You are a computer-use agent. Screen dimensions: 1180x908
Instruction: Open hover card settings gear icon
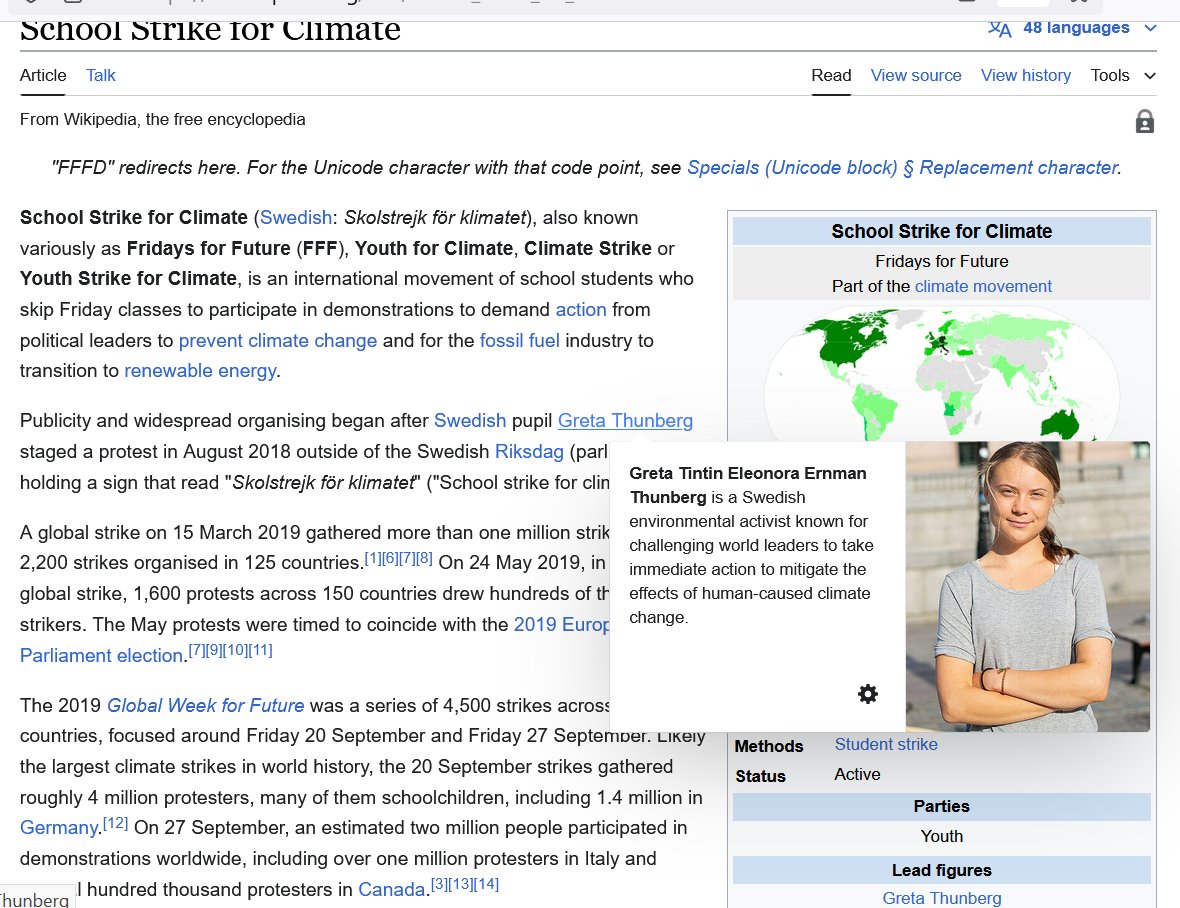coord(868,694)
